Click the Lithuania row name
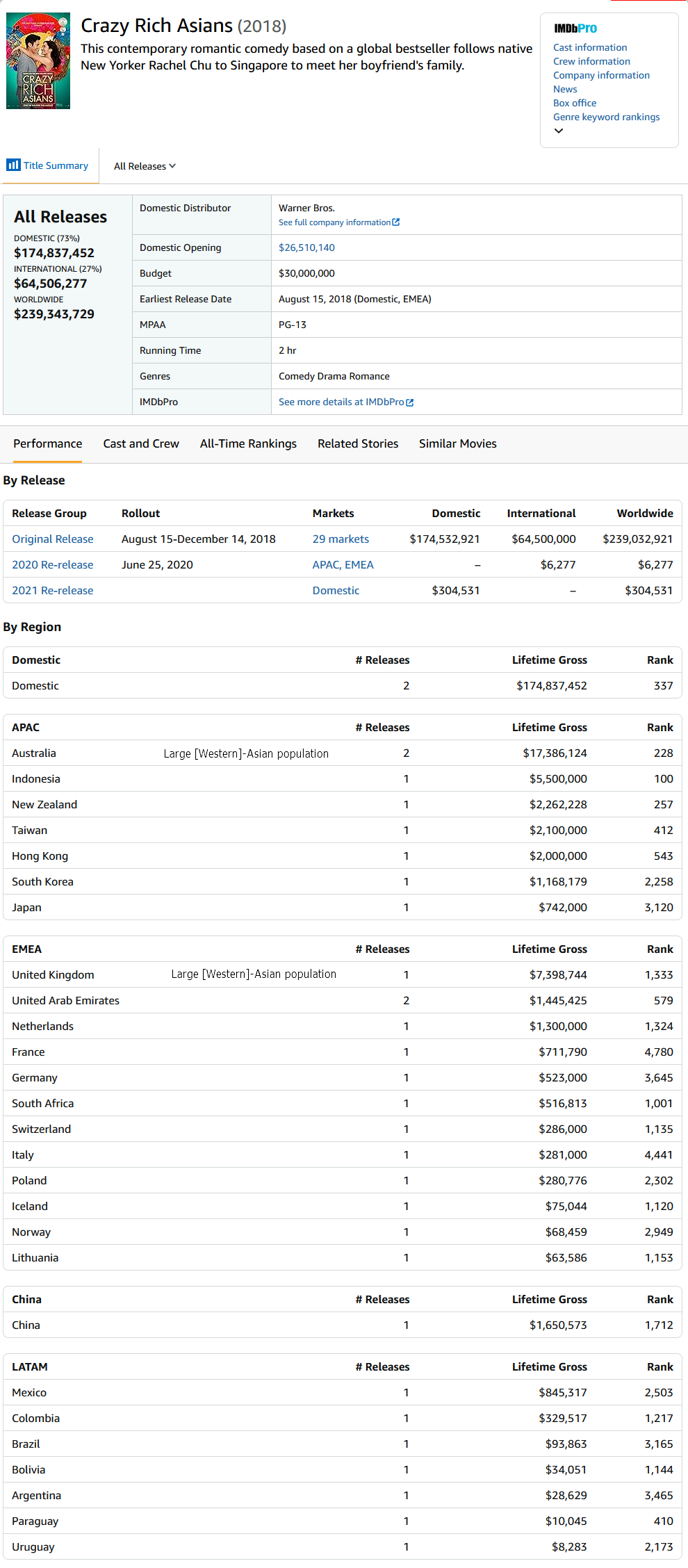Image resolution: width=688 pixels, height=1568 pixels. point(35,1257)
